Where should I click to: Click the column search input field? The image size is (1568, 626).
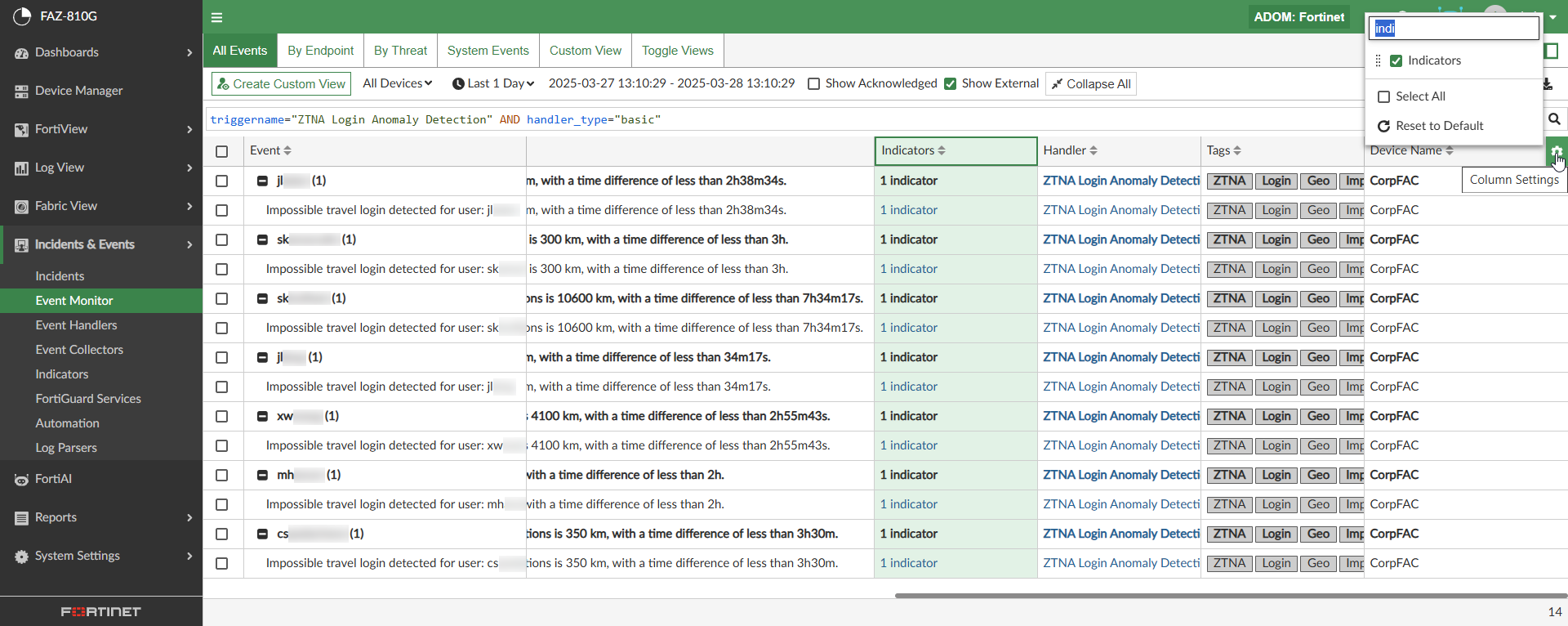(1454, 29)
